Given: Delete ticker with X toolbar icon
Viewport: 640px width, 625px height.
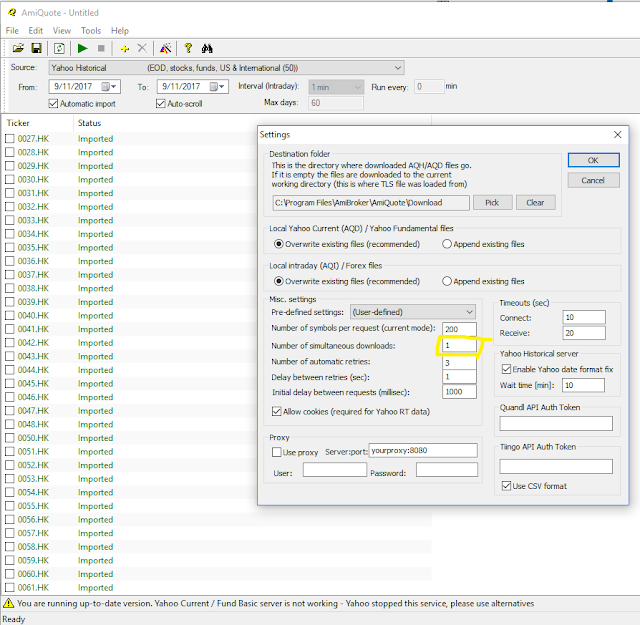Looking at the screenshot, I should pos(142,49).
